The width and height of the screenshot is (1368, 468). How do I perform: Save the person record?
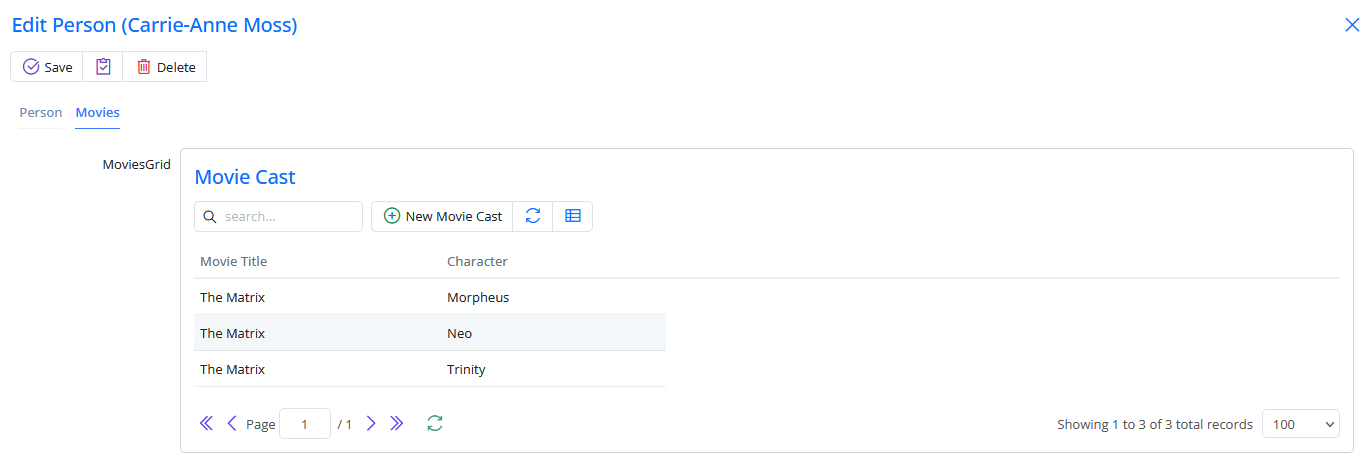coord(47,67)
